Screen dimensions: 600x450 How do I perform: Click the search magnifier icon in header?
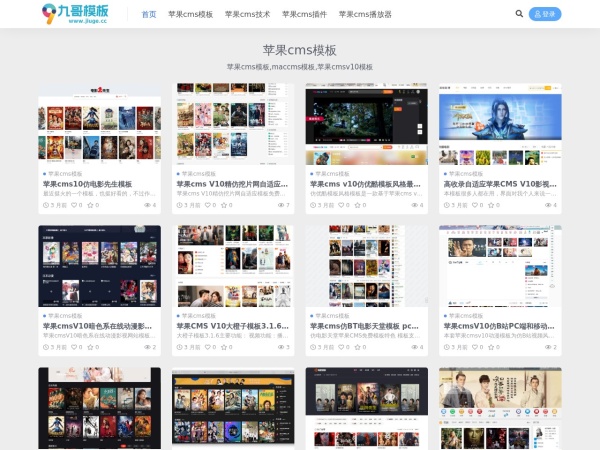pyautogui.click(x=519, y=14)
